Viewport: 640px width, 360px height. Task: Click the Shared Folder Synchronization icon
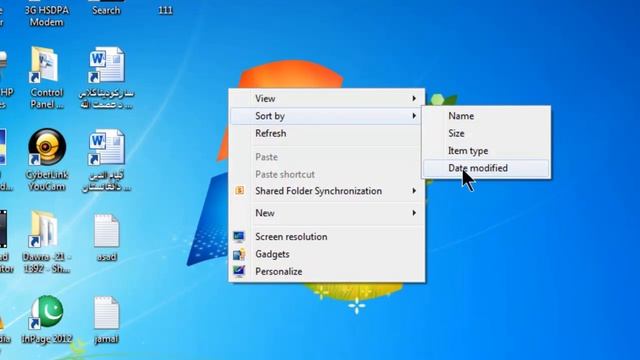240,191
